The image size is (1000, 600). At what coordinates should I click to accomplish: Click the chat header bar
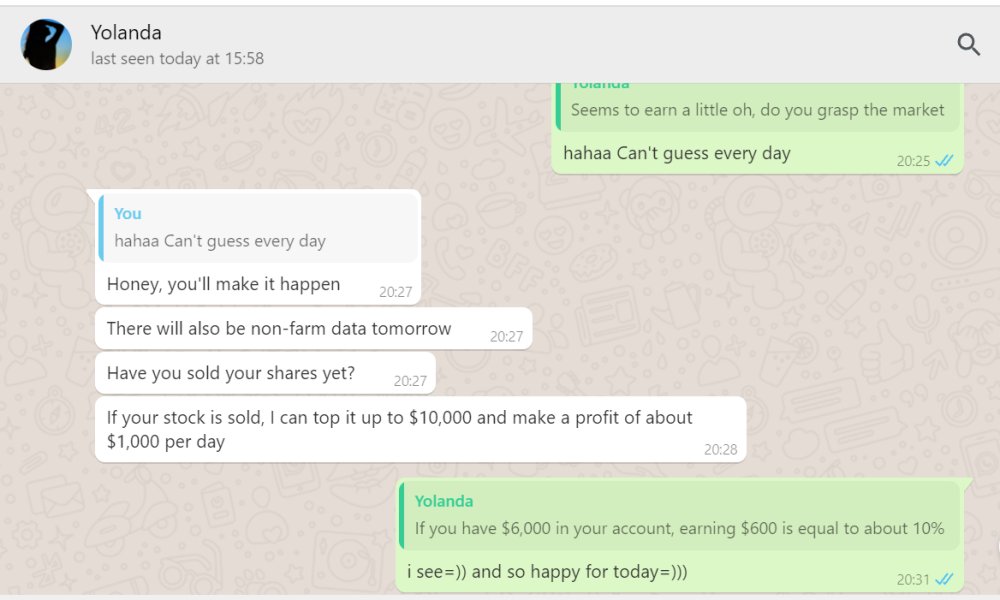tap(500, 45)
